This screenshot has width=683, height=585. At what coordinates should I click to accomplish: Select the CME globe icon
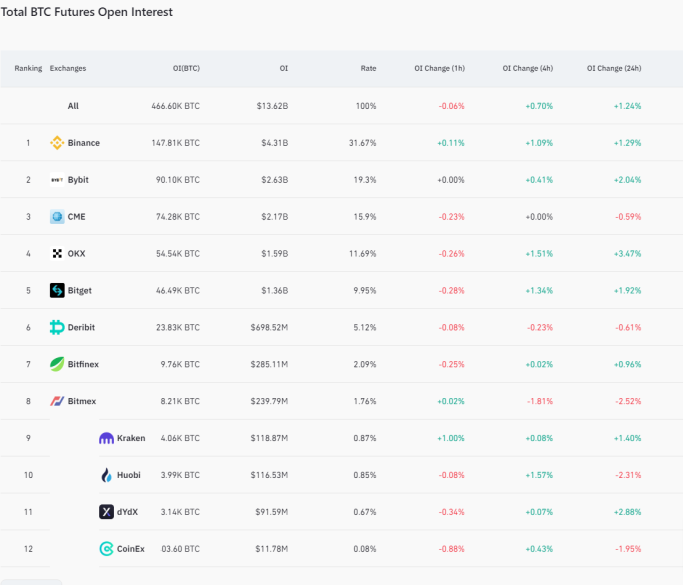click(x=57, y=216)
